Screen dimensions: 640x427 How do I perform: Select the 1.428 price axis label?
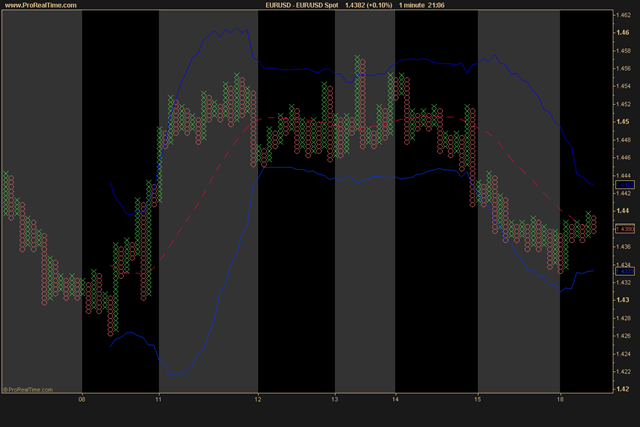(x=623, y=318)
